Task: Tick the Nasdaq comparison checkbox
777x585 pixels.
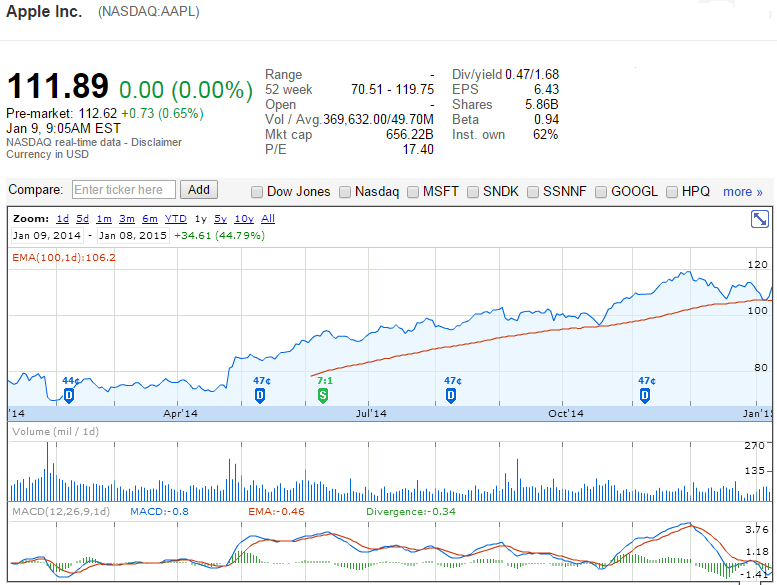Action: (x=345, y=192)
